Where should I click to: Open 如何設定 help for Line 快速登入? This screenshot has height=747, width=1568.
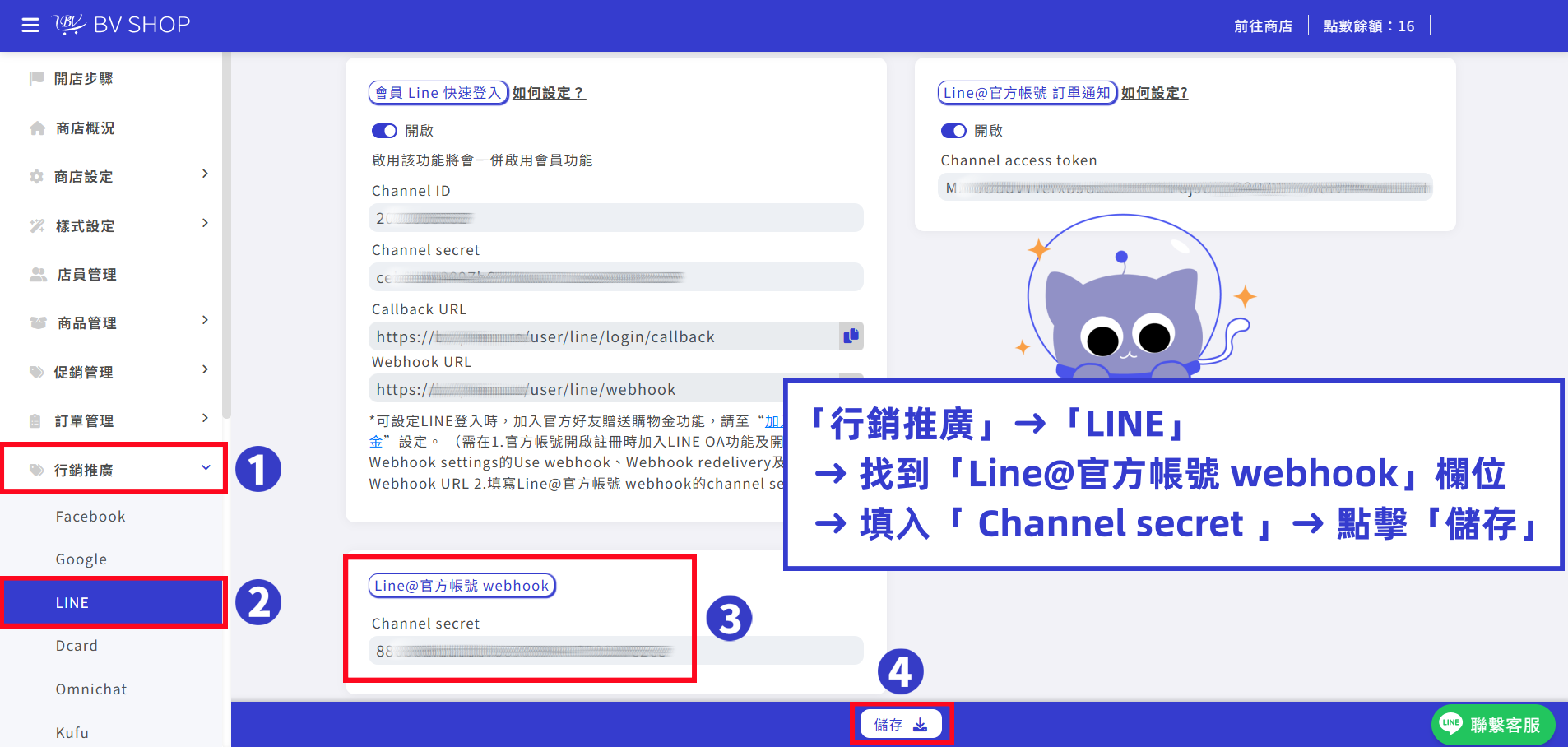(x=549, y=93)
